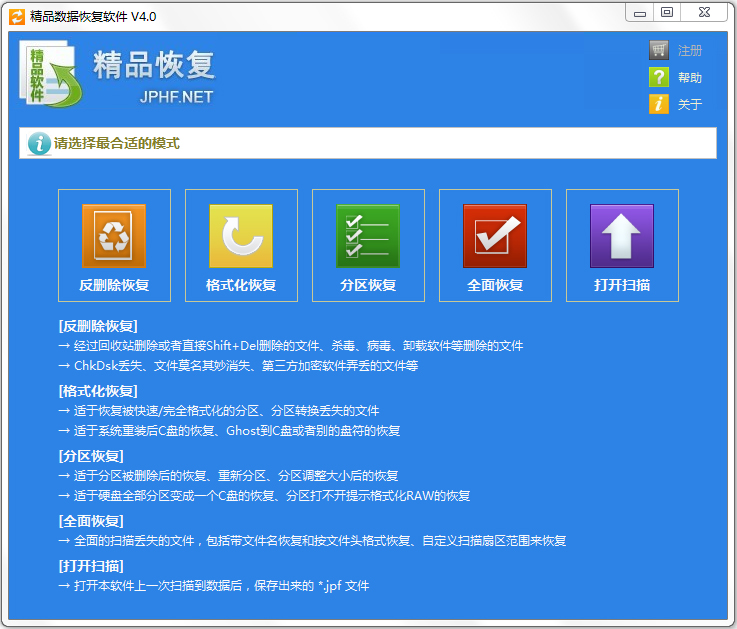Viewport: 737px width, 629px height.
Task: Click the 精品恢复 logo icon
Action: [51, 74]
